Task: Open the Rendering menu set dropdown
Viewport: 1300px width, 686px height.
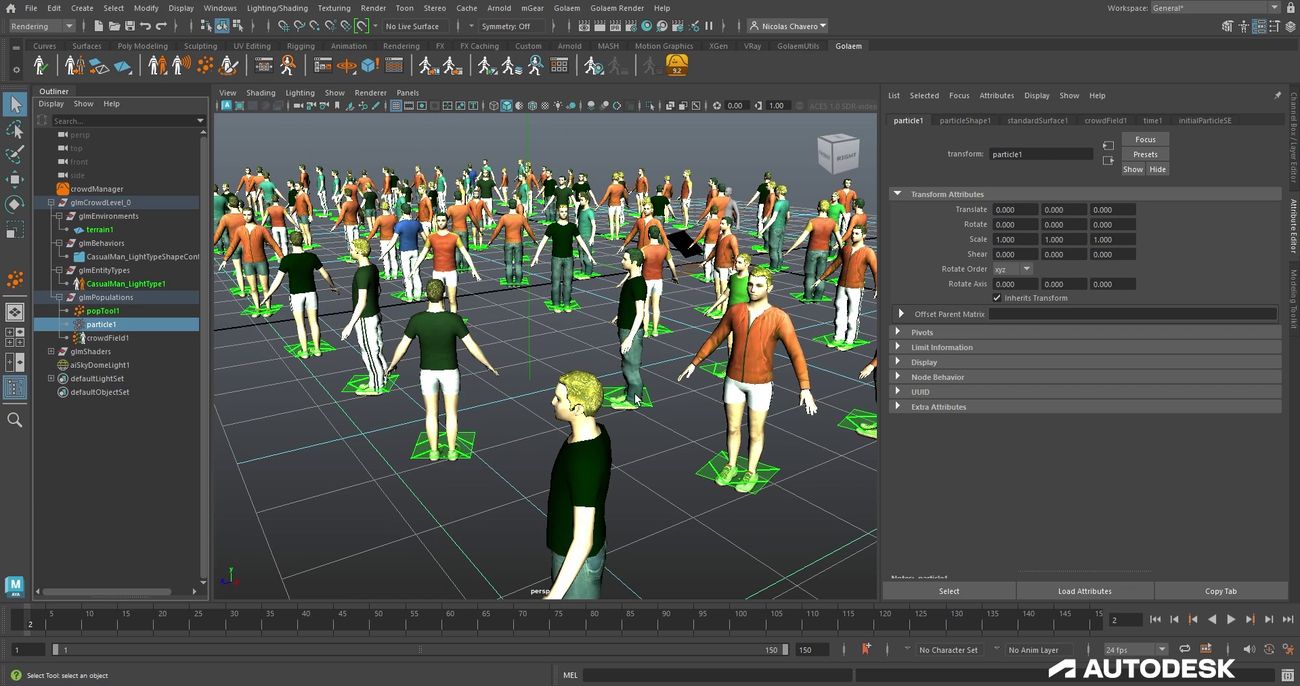Action: pyautogui.click(x=41, y=26)
